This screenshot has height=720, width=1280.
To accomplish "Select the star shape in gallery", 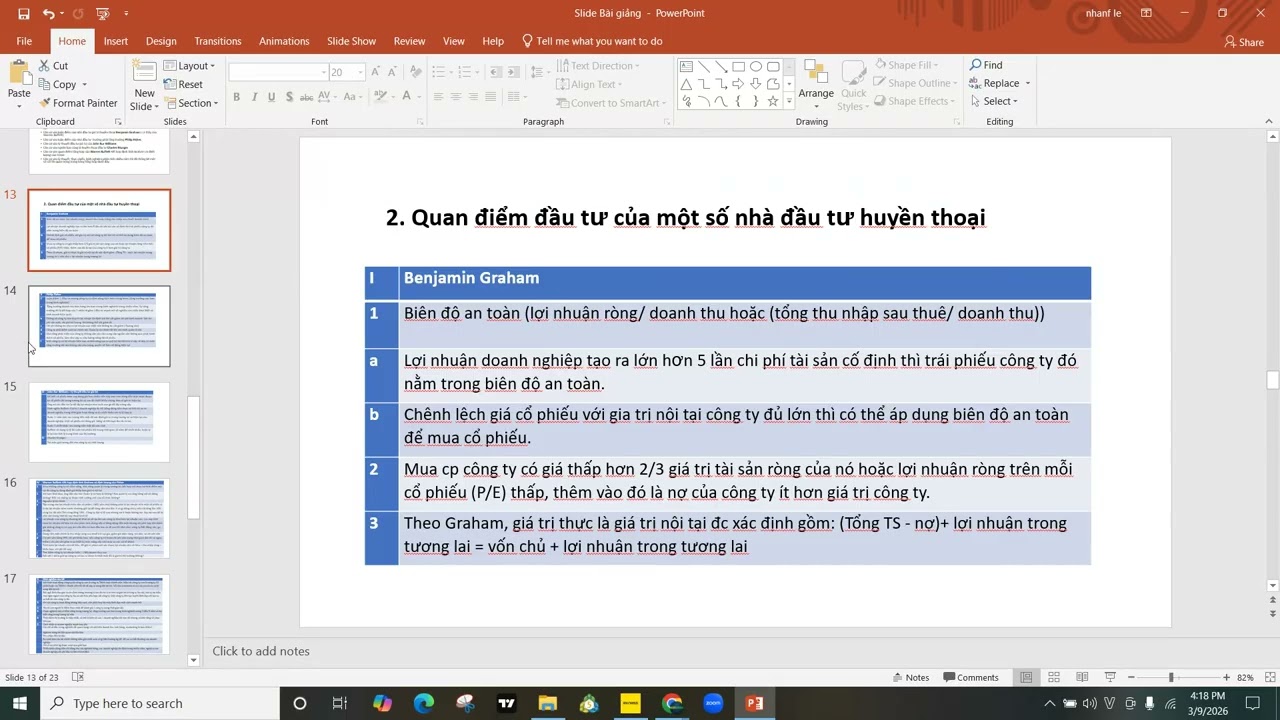I will point(772,101).
